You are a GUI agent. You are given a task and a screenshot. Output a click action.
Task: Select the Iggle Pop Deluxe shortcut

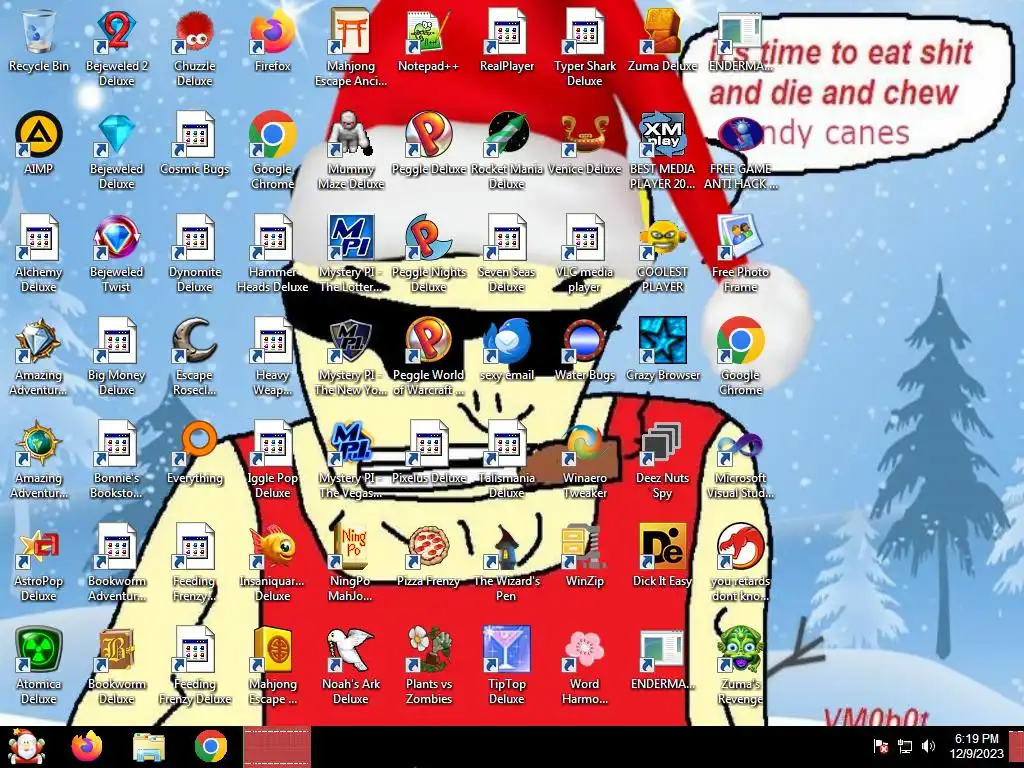pos(272,458)
